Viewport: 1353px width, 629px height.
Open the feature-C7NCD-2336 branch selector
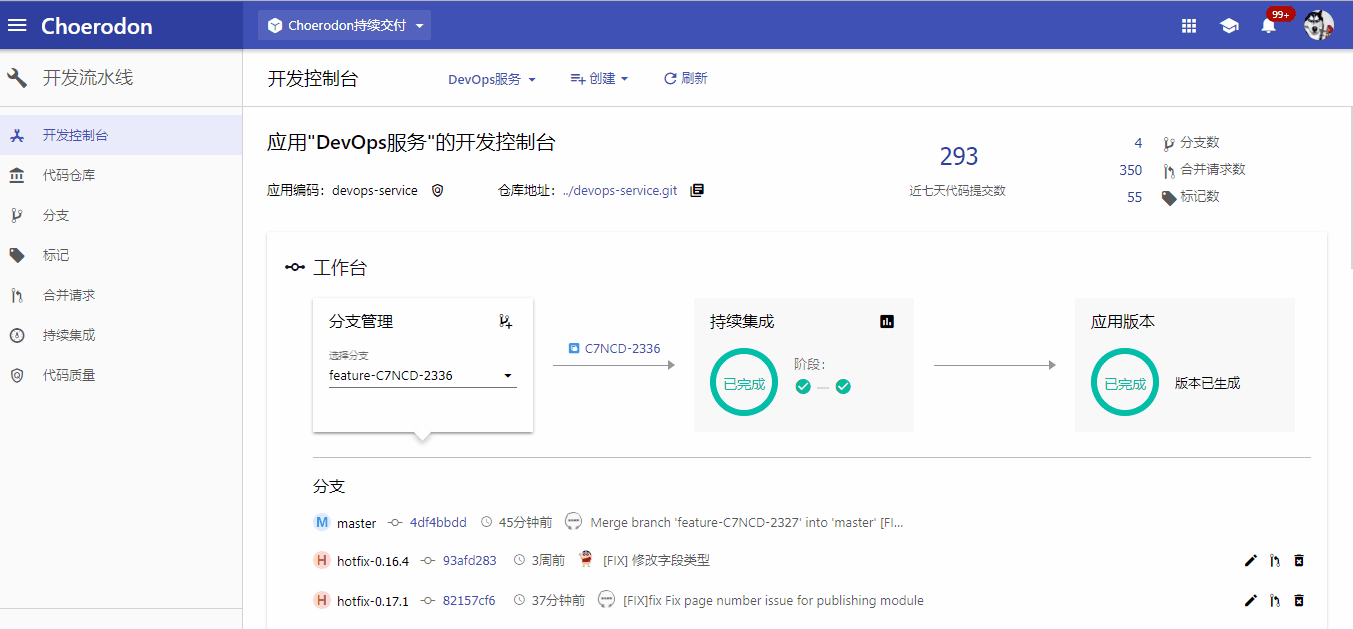(423, 376)
